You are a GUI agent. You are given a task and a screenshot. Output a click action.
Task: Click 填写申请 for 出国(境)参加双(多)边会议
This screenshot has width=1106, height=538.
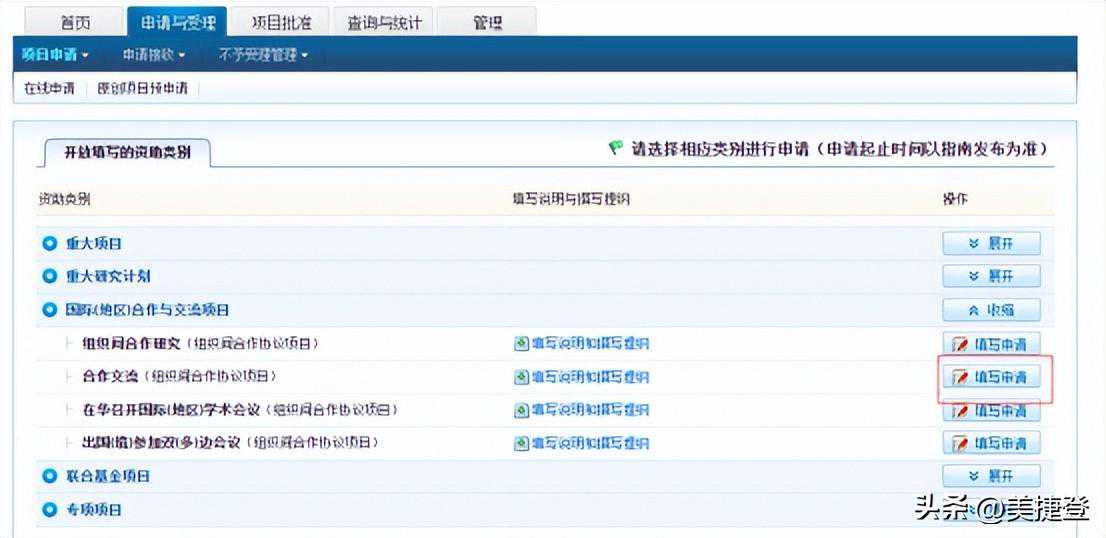tap(992, 444)
